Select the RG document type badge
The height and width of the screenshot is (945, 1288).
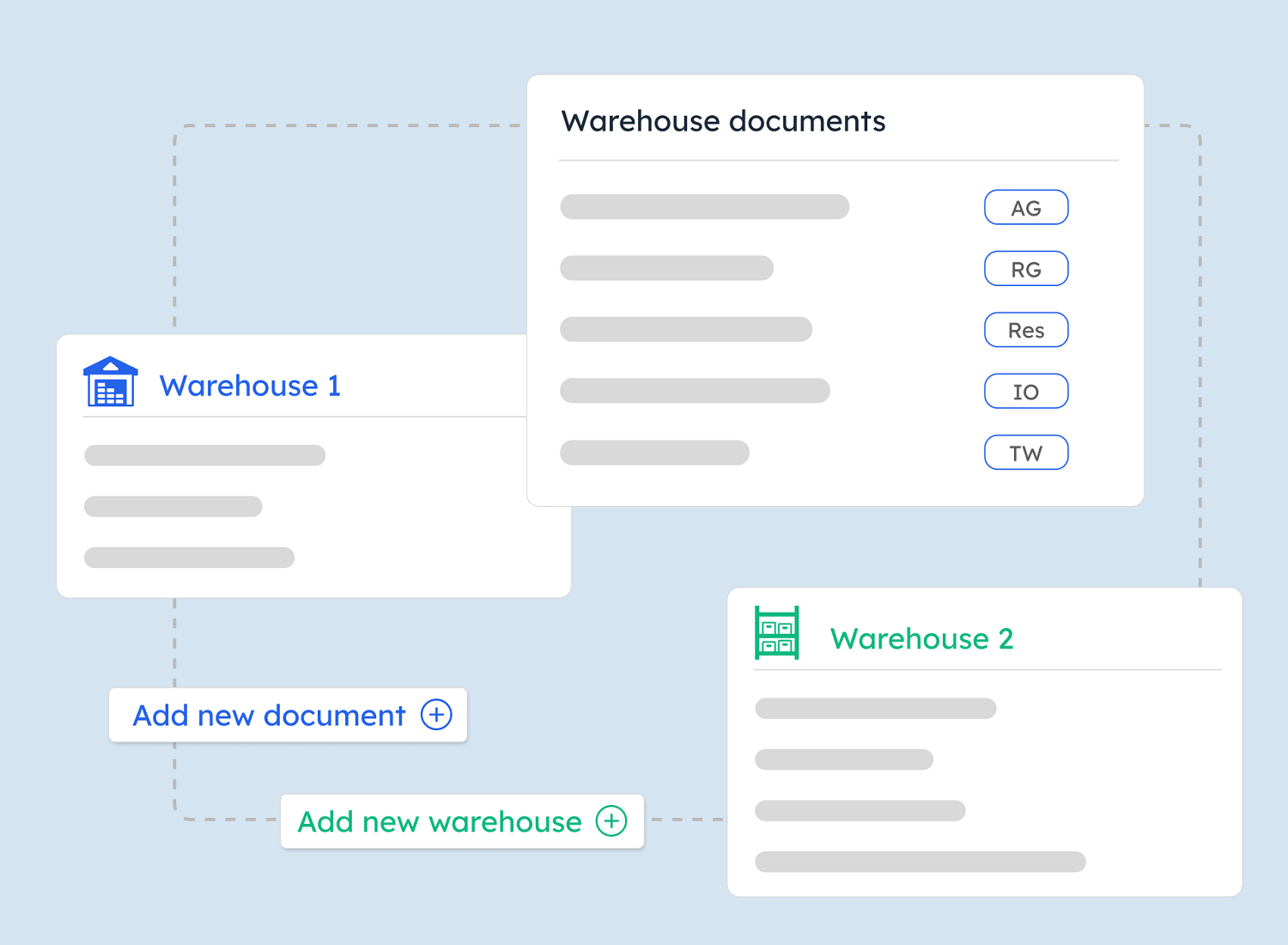1026,268
